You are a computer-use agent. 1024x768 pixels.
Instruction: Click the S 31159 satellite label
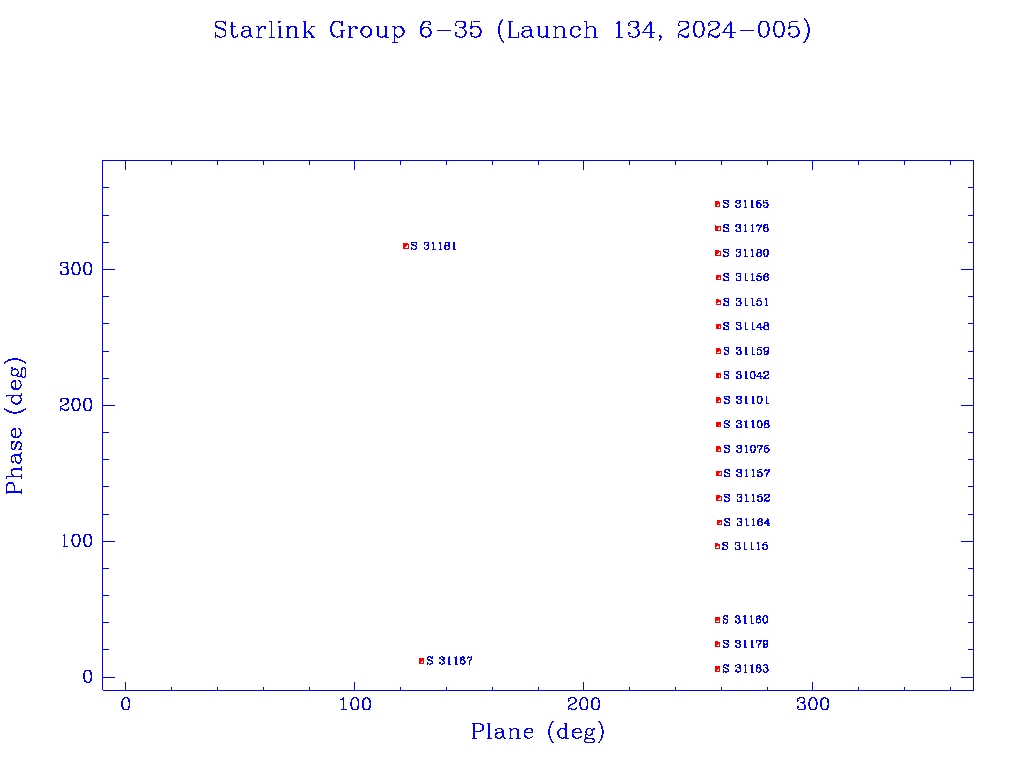[746, 352]
